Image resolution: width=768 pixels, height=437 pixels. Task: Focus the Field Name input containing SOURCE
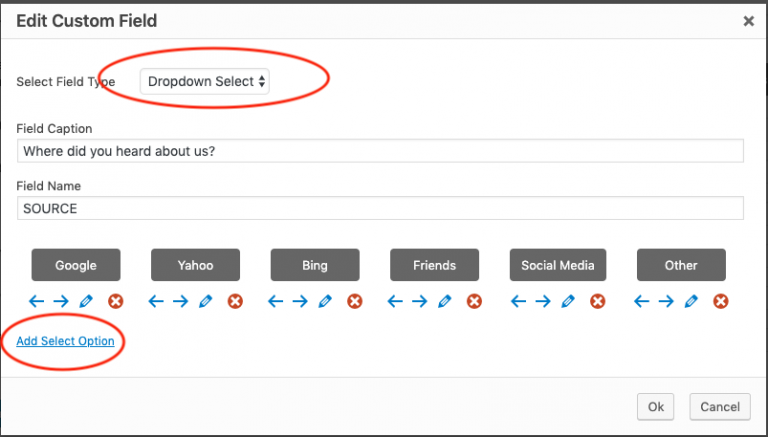pos(380,208)
